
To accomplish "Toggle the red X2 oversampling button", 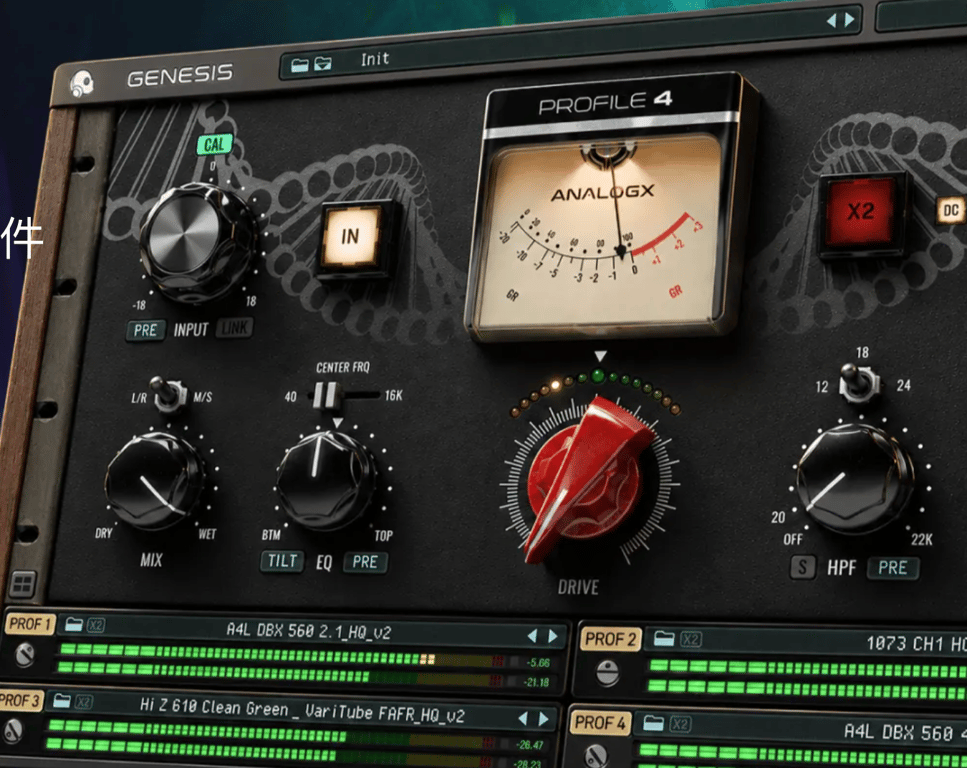I will click(860, 212).
